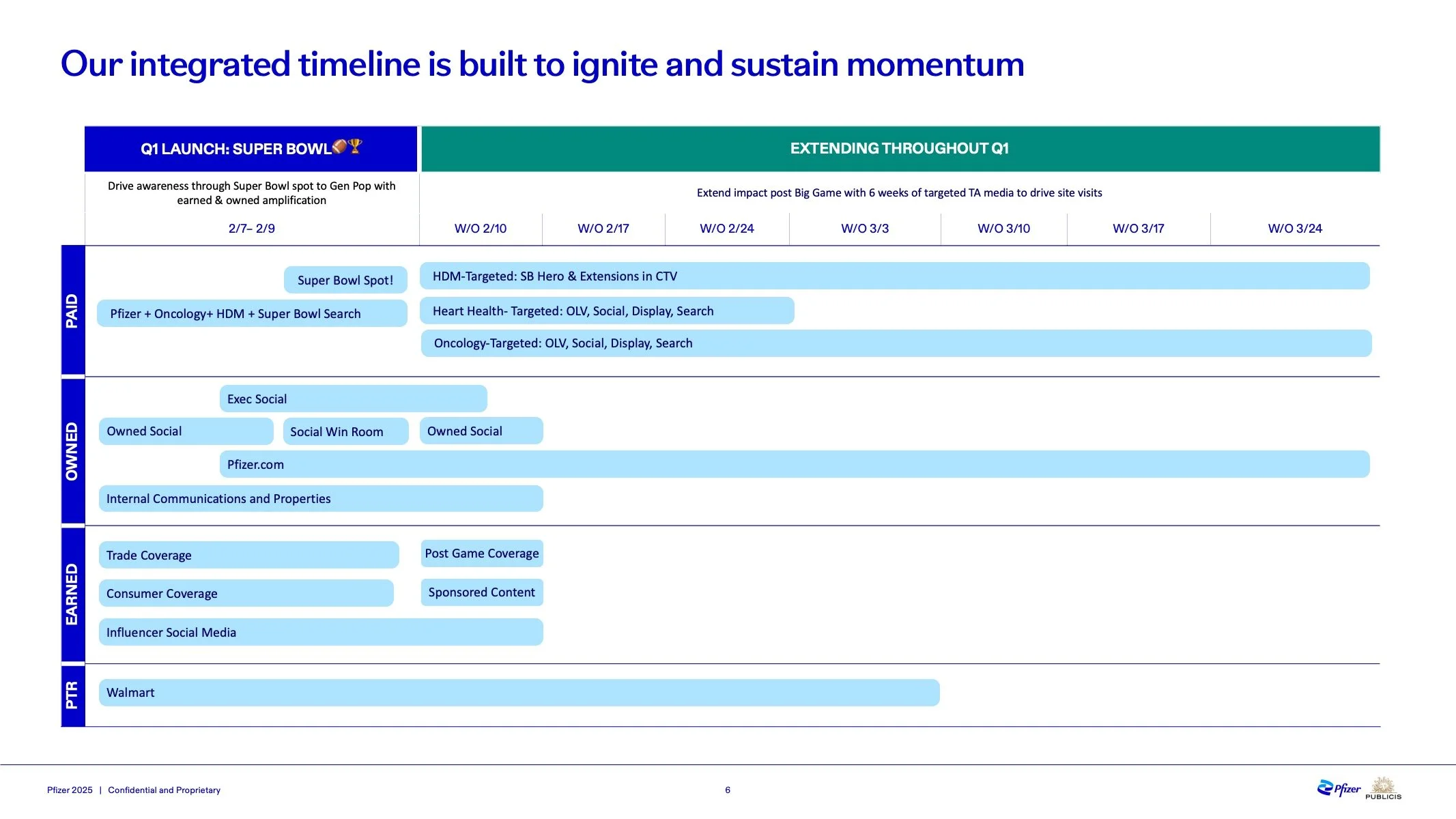Image resolution: width=1456 pixels, height=819 pixels.
Task: Select the Pfizer + Oncology+ HDM search bar
Action: pos(252,313)
